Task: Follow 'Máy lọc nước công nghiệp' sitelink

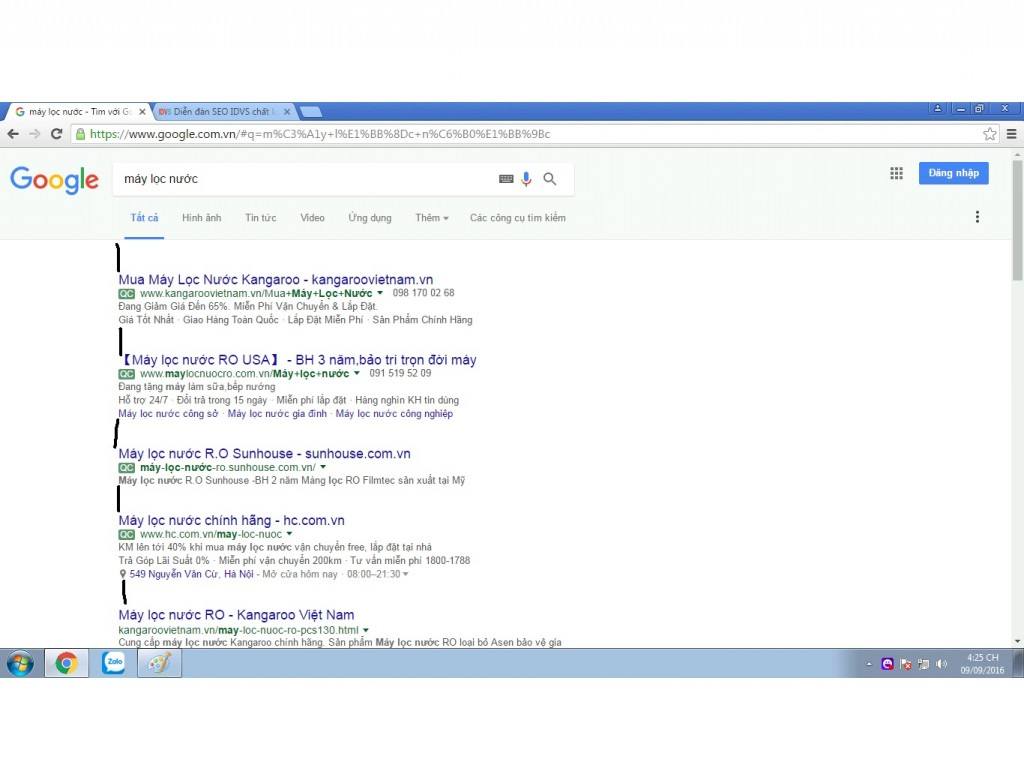Action: click(x=394, y=414)
